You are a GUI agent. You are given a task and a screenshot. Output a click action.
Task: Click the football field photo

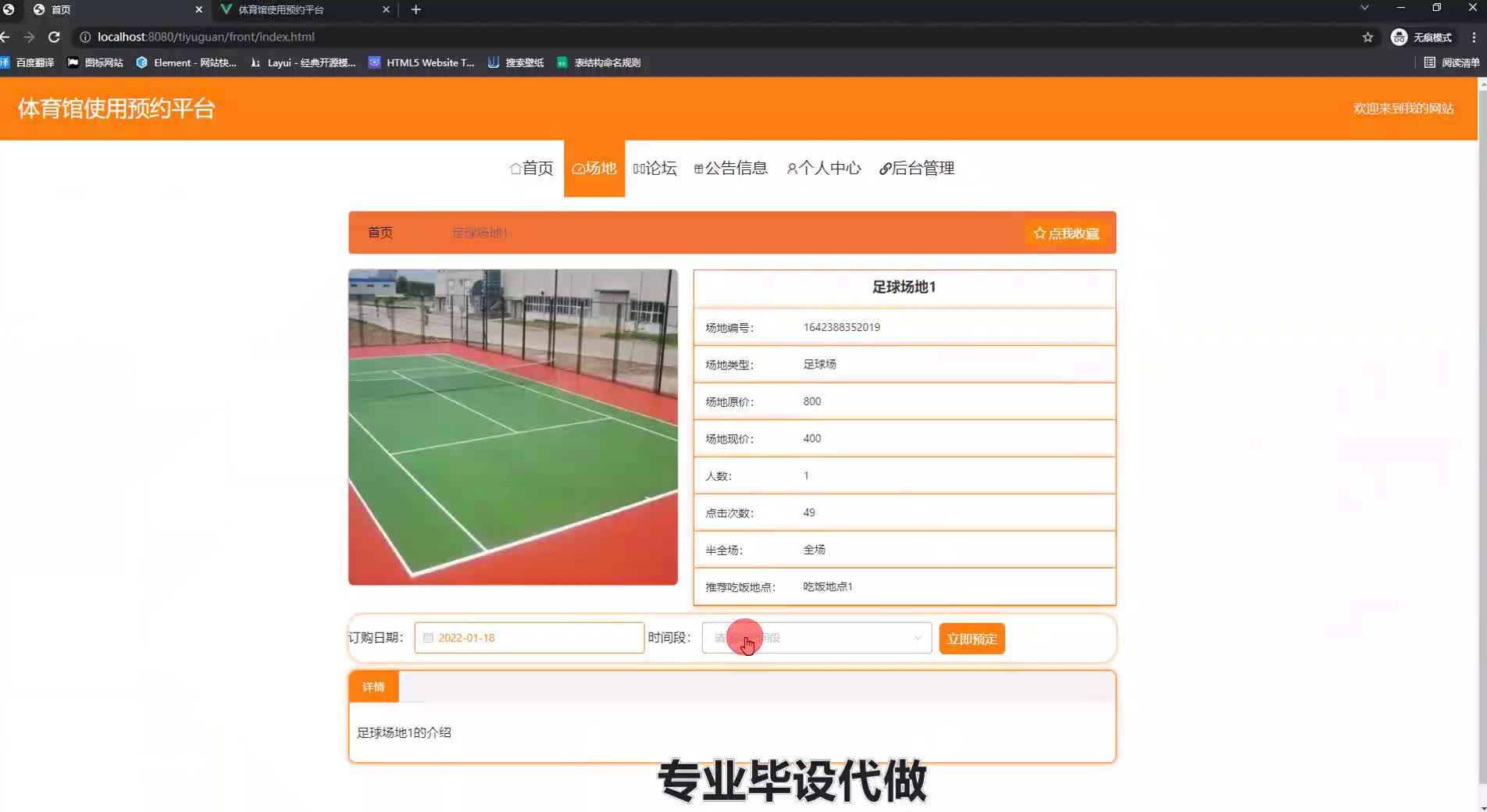coord(513,427)
